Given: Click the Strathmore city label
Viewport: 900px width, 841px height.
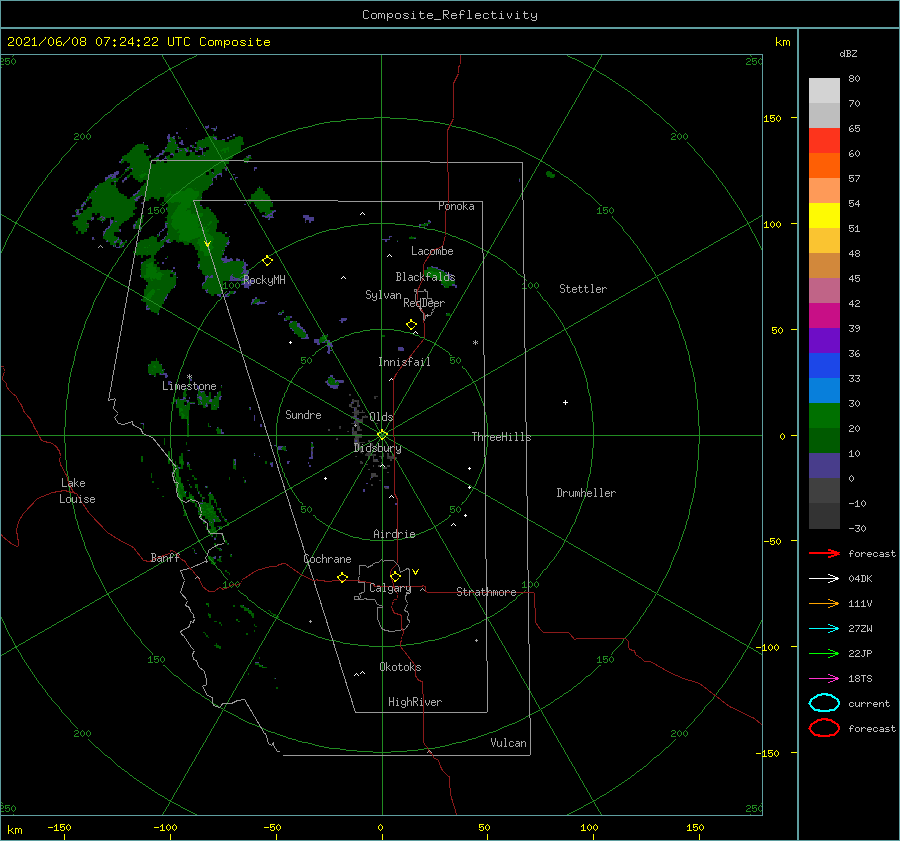Looking at the screenshot, I should pos(486,592).
